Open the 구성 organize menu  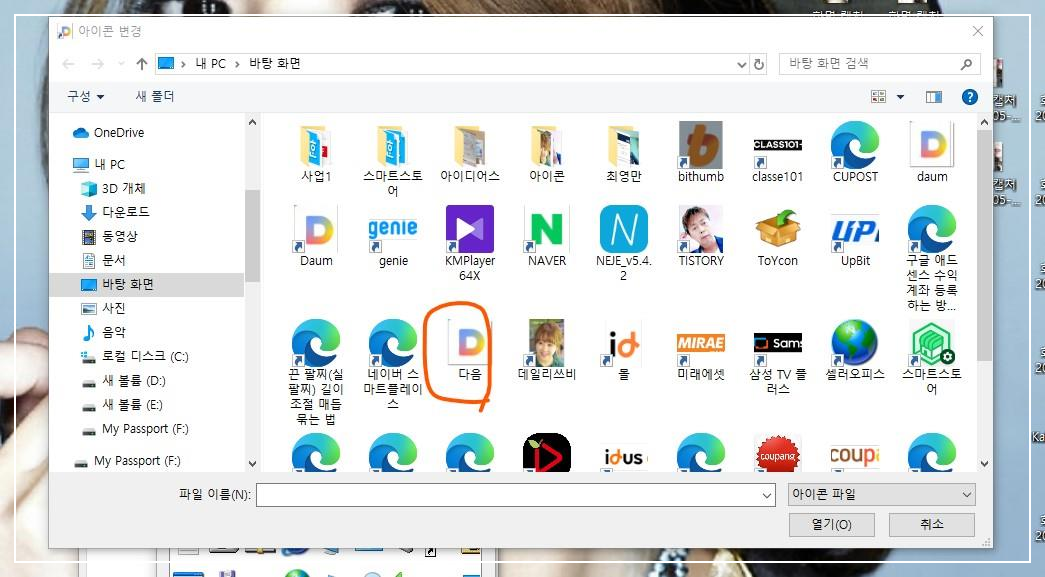tap(85, 97)
